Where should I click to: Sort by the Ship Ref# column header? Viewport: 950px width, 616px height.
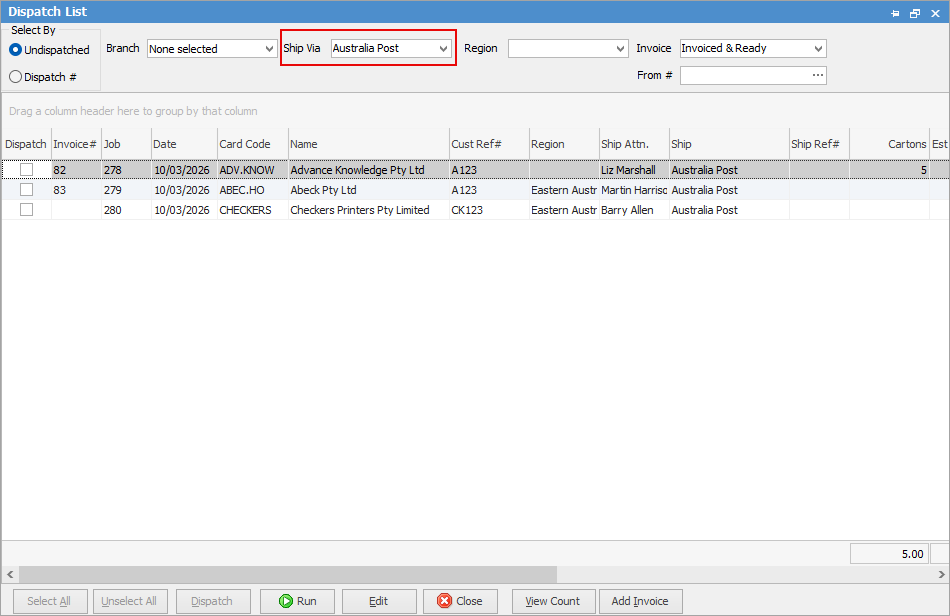[819, 144]
